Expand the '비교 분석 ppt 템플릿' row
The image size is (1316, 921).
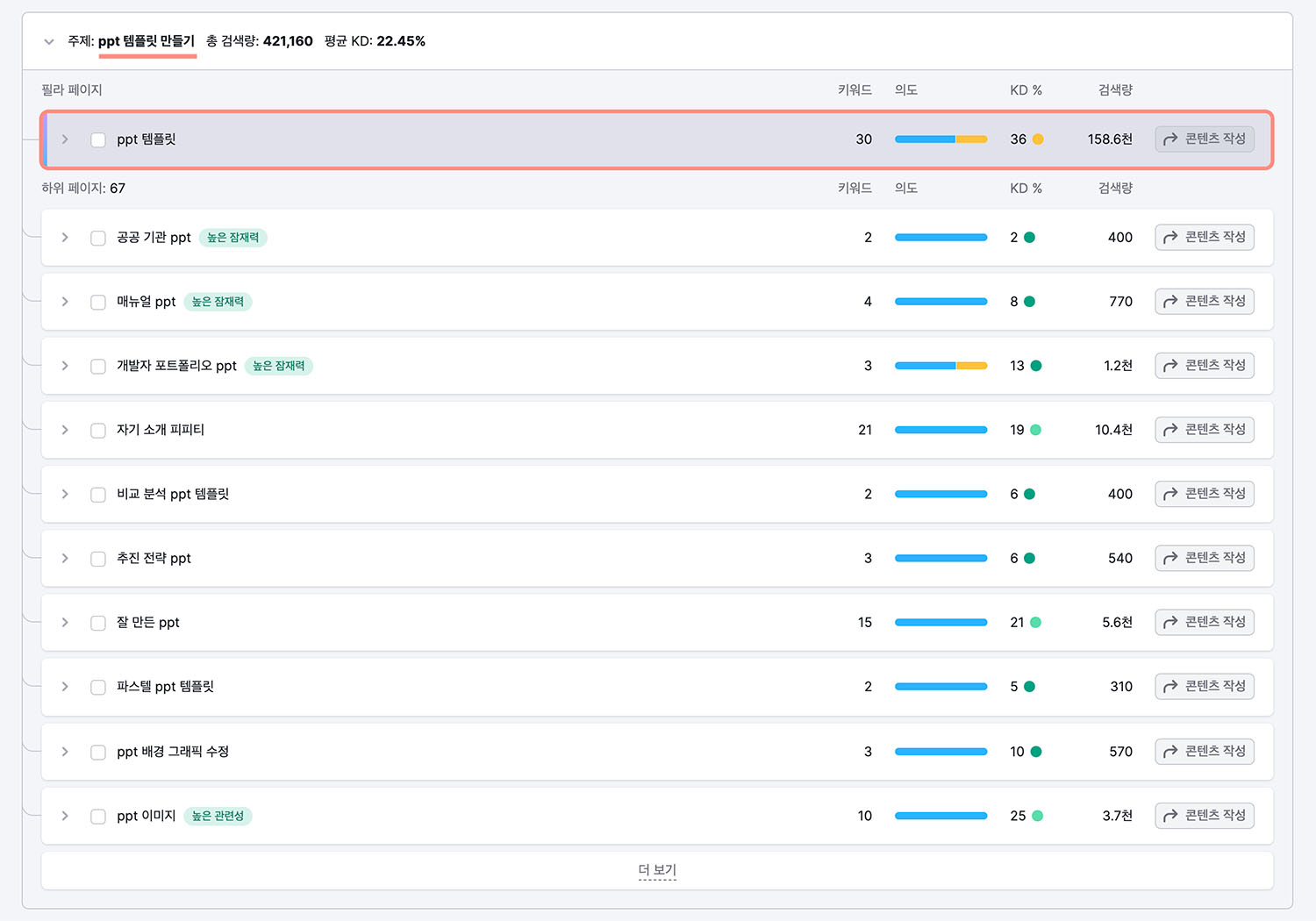[x=65, y=494]
